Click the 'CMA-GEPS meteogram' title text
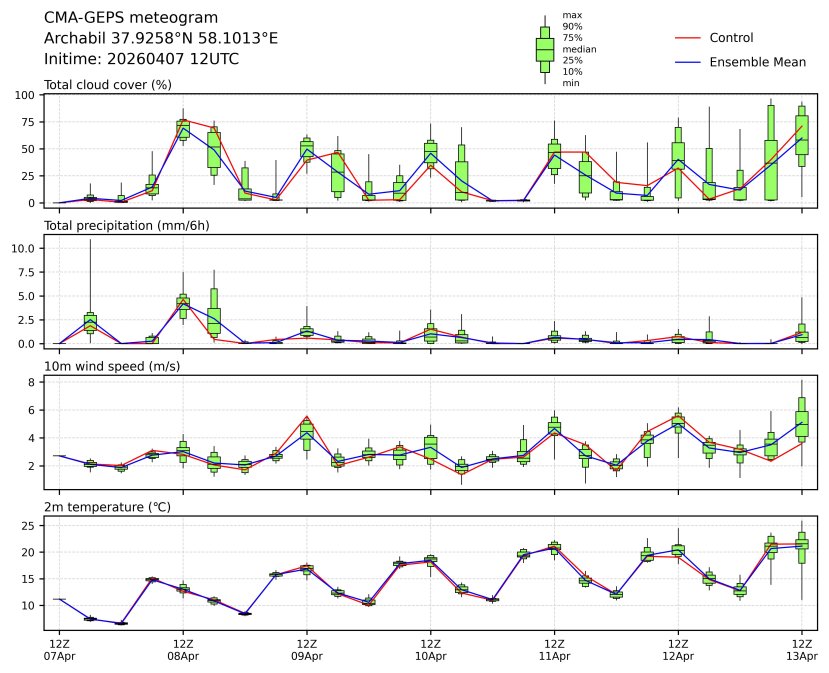This screenshot has height=673, width=829. tap(131, 17)
